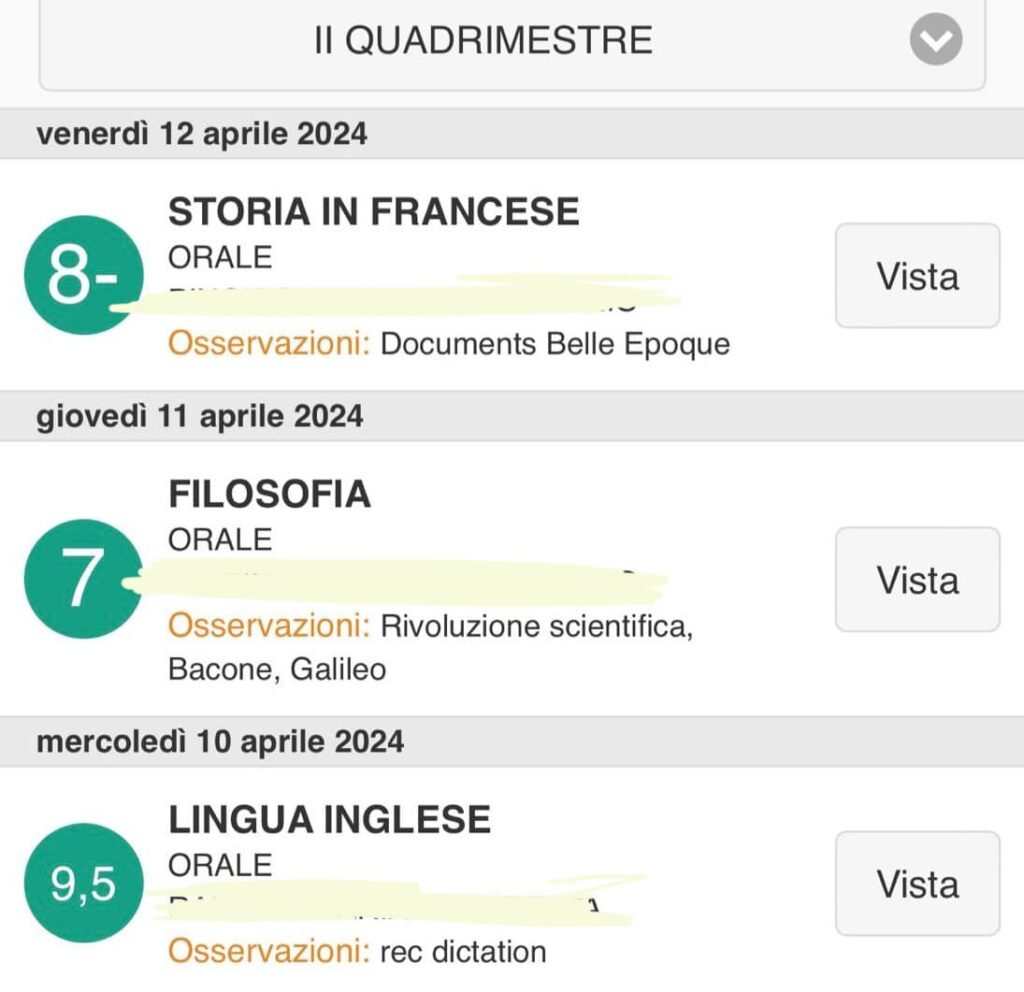Select the giovedì 11 aprile 2024 header
This screenshot has width=1024, height=992.
tap(512, 417)
